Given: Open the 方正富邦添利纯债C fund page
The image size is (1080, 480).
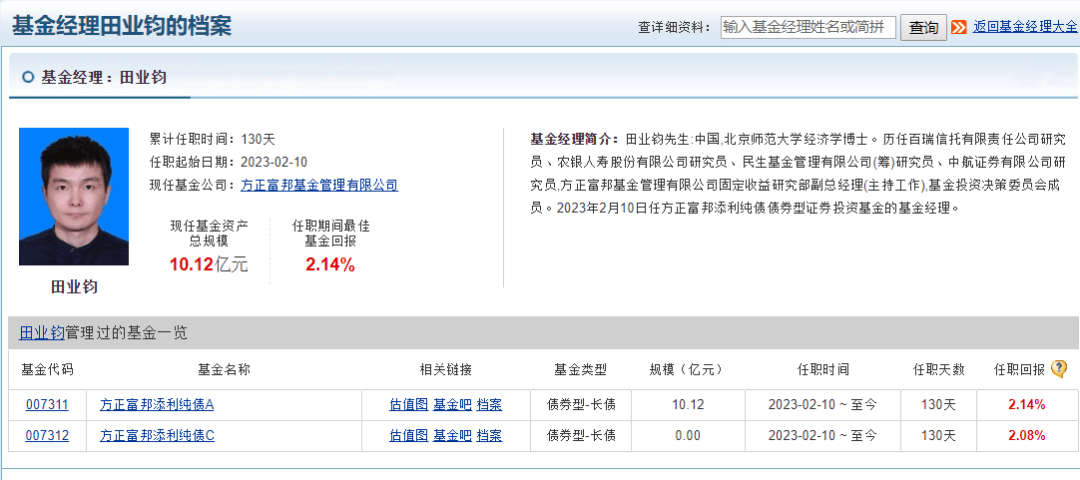Looking at the screenshot, I should point(157,436).
